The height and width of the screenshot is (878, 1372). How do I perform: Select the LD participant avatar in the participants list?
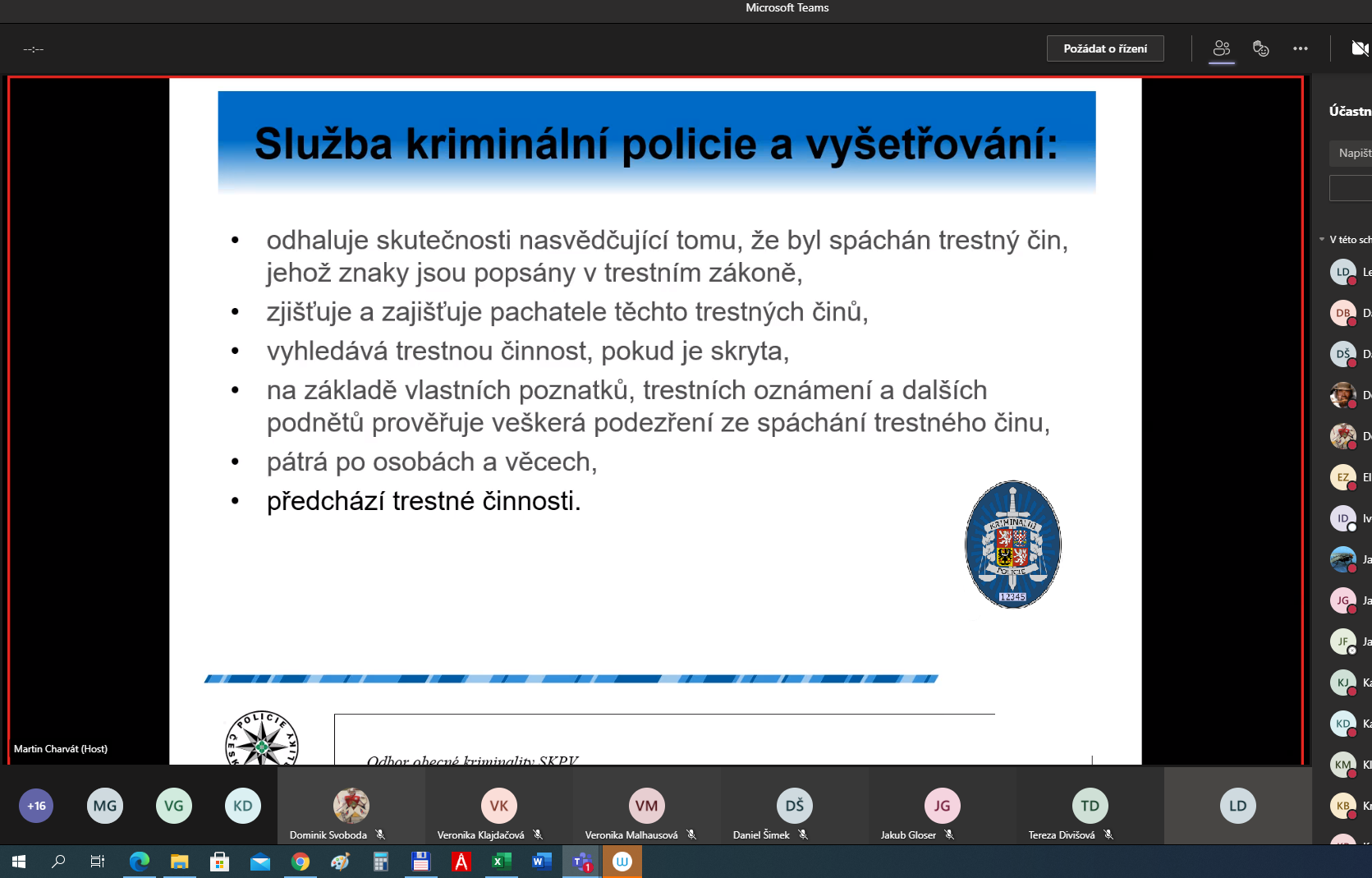pyautogui.click(x=1343, y=272)
